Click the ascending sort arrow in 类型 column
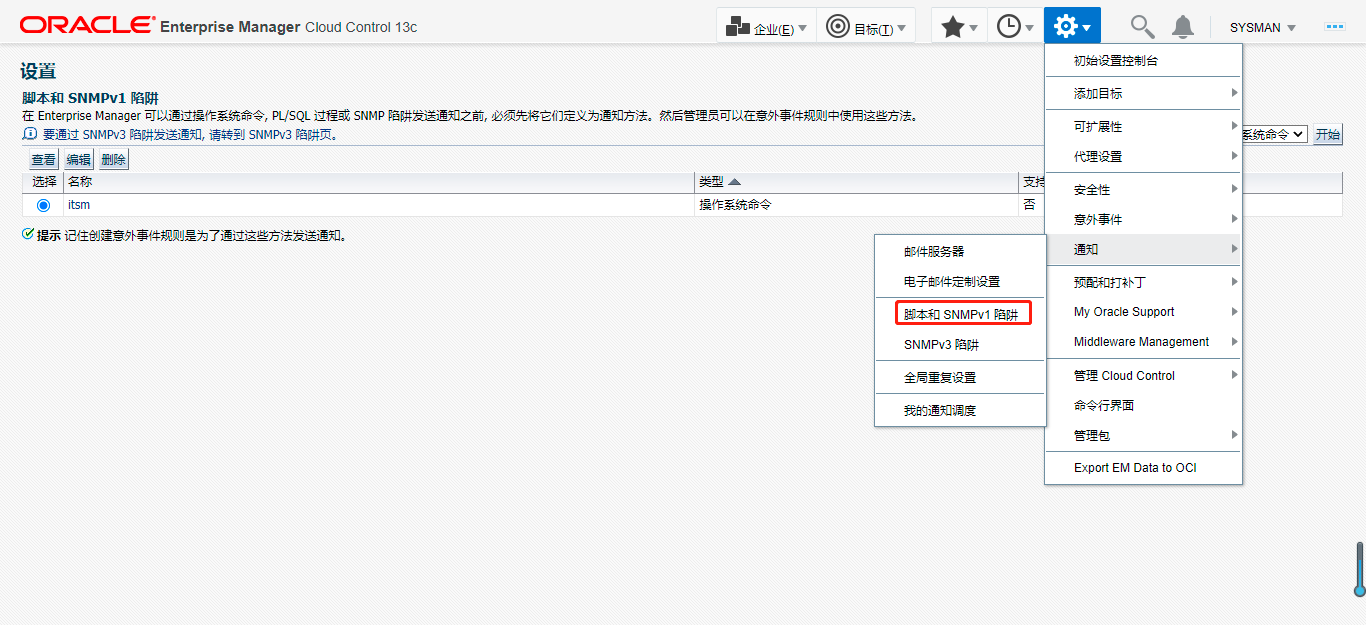This screenshot has width=1366, height=625. (x=734, y=182)
